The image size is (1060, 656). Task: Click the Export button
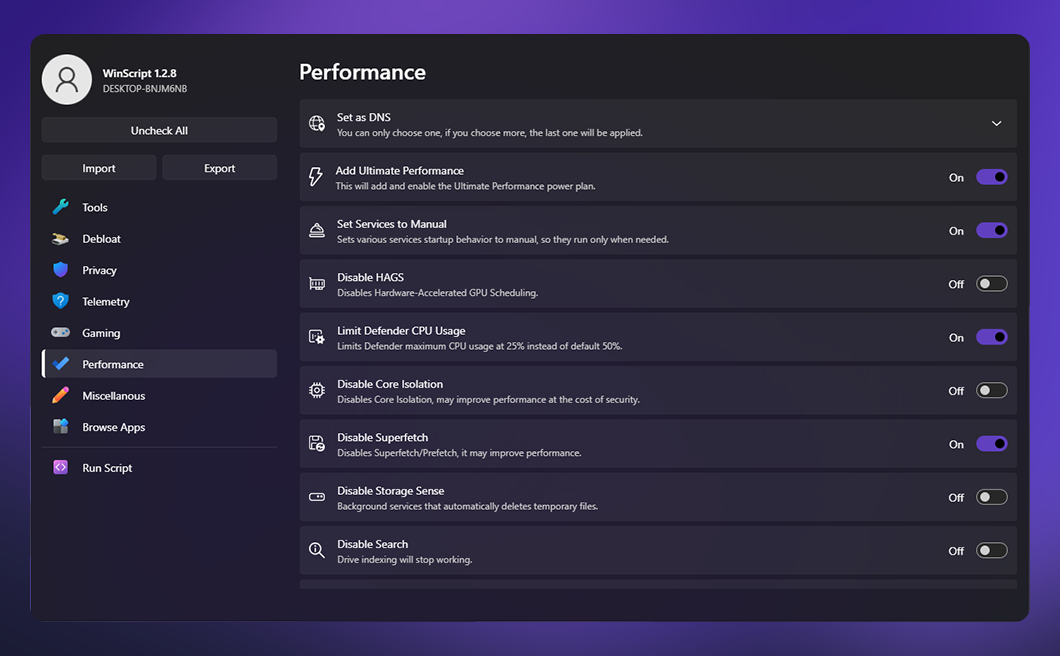click(x=219, y=168)
